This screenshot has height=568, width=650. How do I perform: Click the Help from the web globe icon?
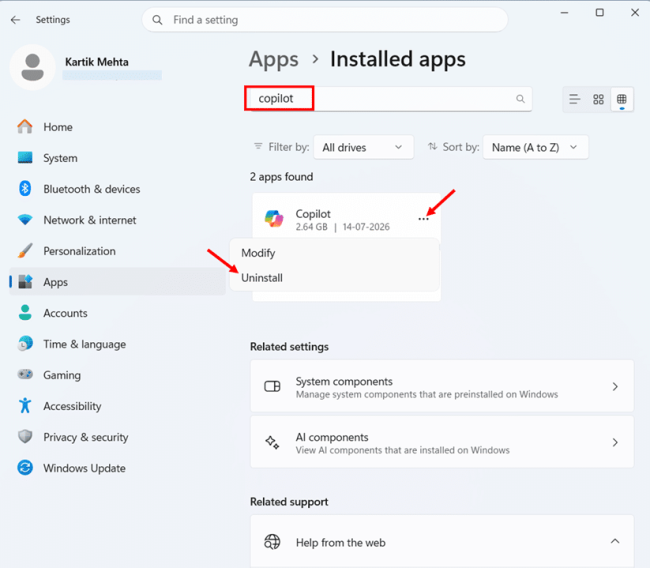click(272, 541)
